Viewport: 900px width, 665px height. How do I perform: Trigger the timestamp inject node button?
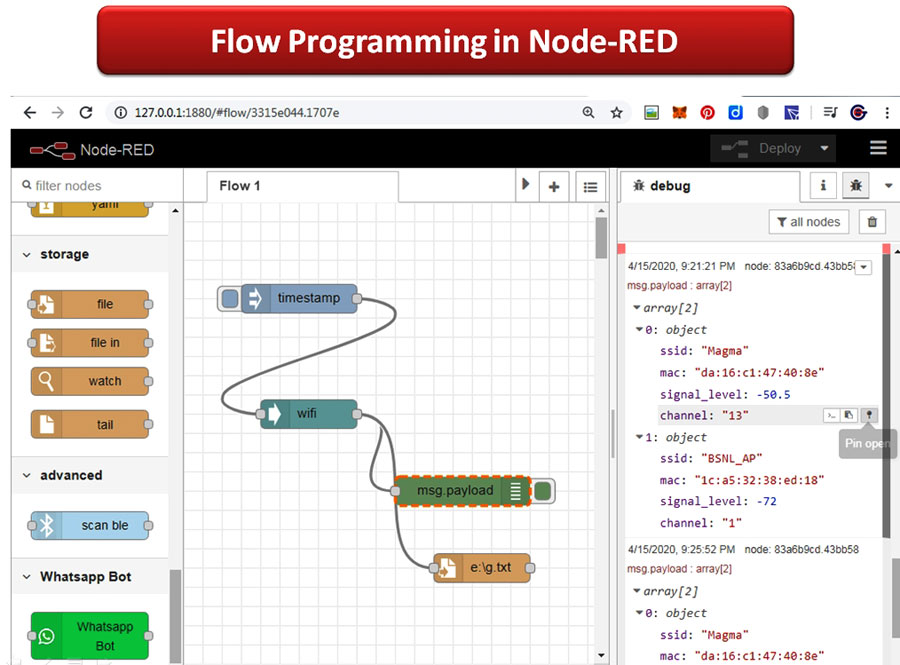tap(230, 298)
